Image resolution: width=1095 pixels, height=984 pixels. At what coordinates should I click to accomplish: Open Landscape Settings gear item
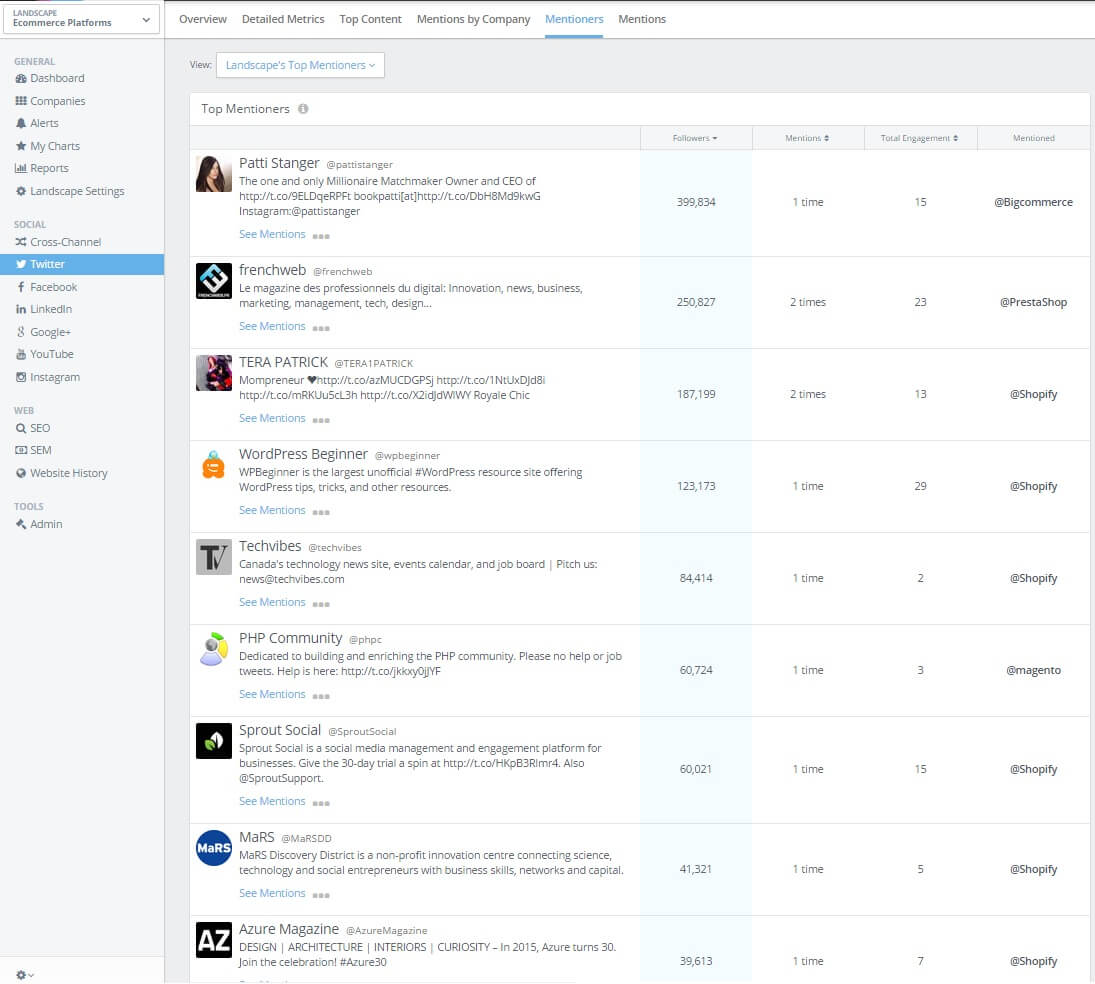point(69,191)
